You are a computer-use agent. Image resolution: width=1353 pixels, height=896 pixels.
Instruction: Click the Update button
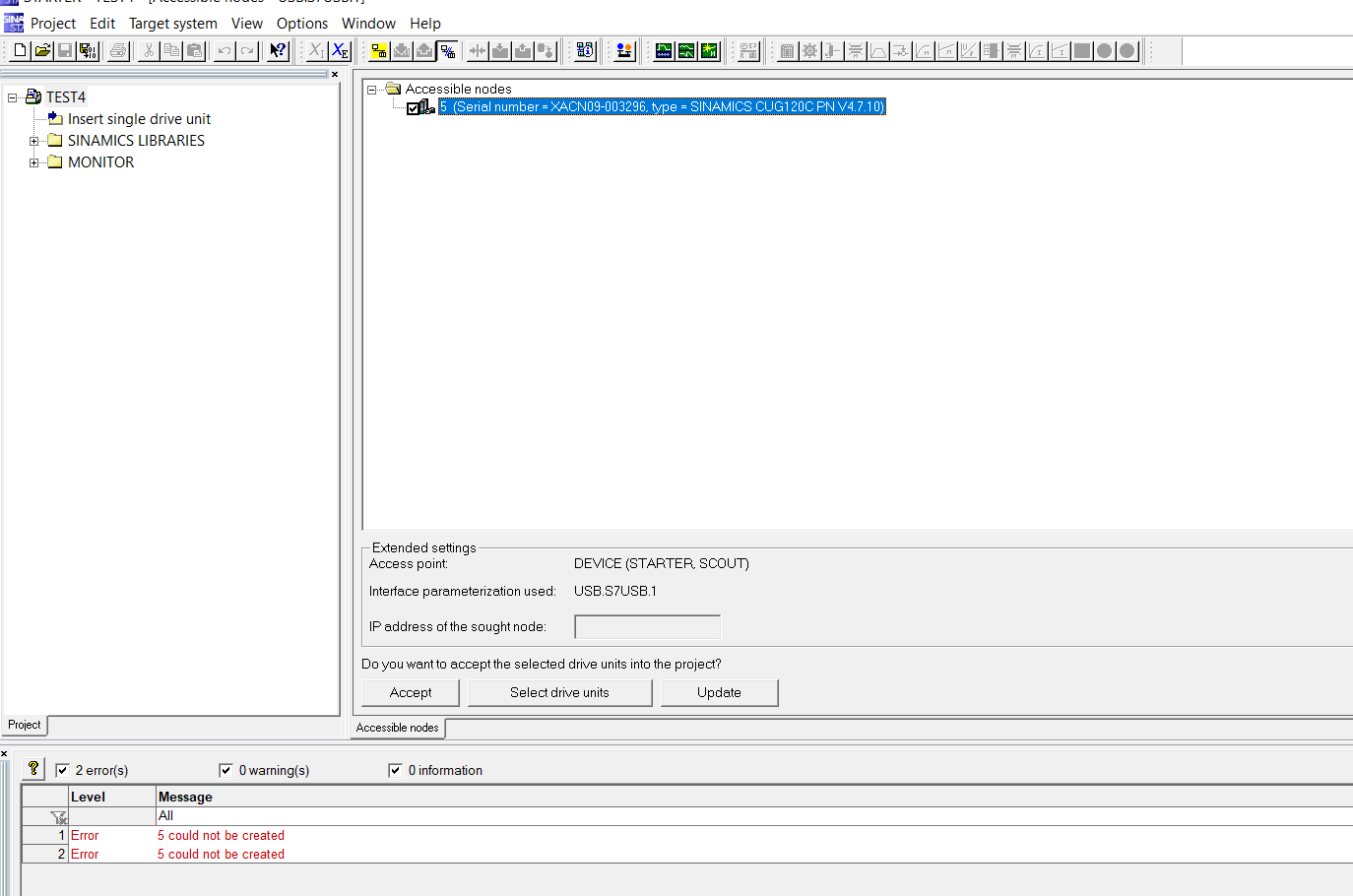click(719, 692)
